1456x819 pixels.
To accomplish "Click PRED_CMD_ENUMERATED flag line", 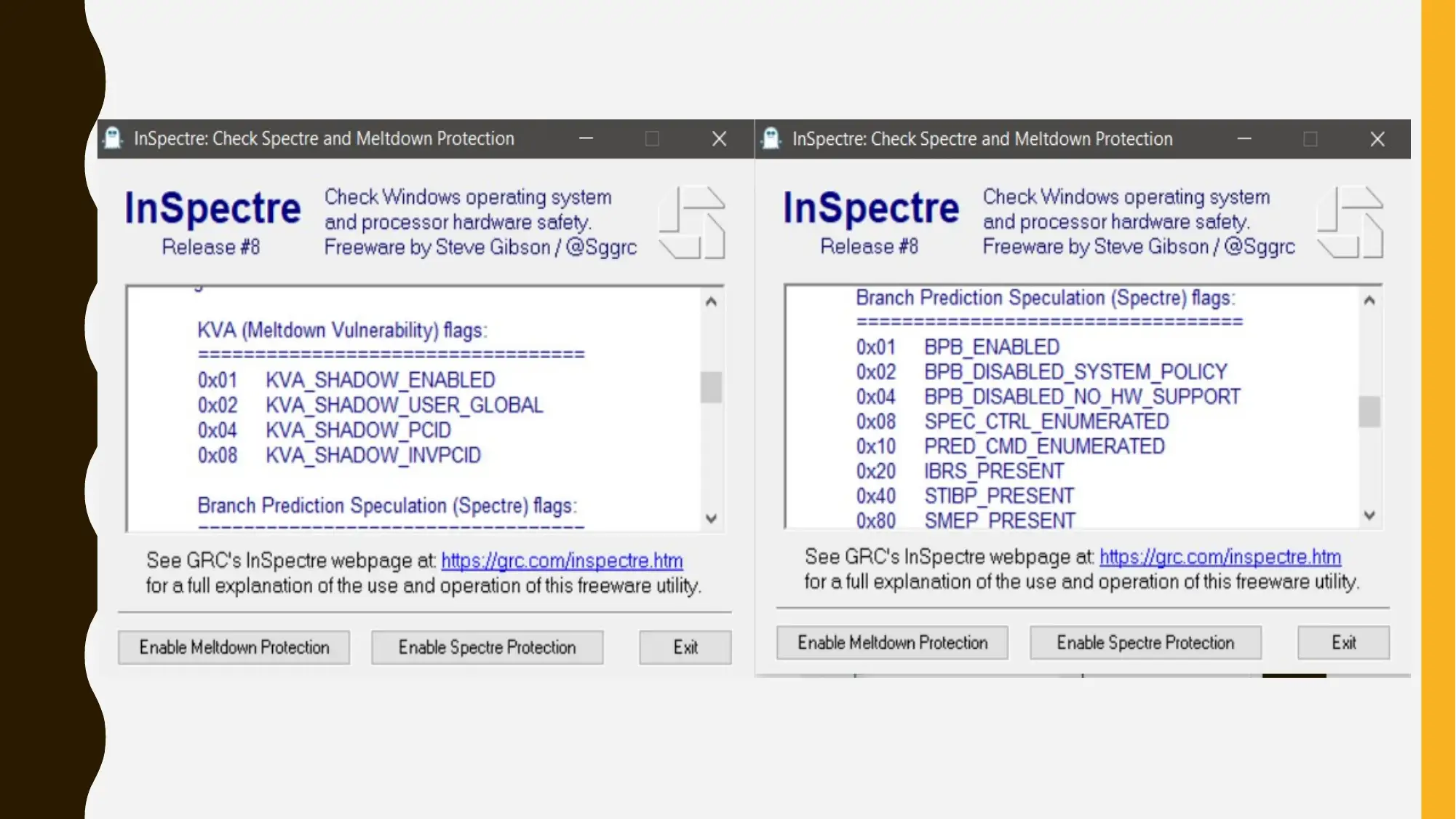I will tap(1010, 446).
